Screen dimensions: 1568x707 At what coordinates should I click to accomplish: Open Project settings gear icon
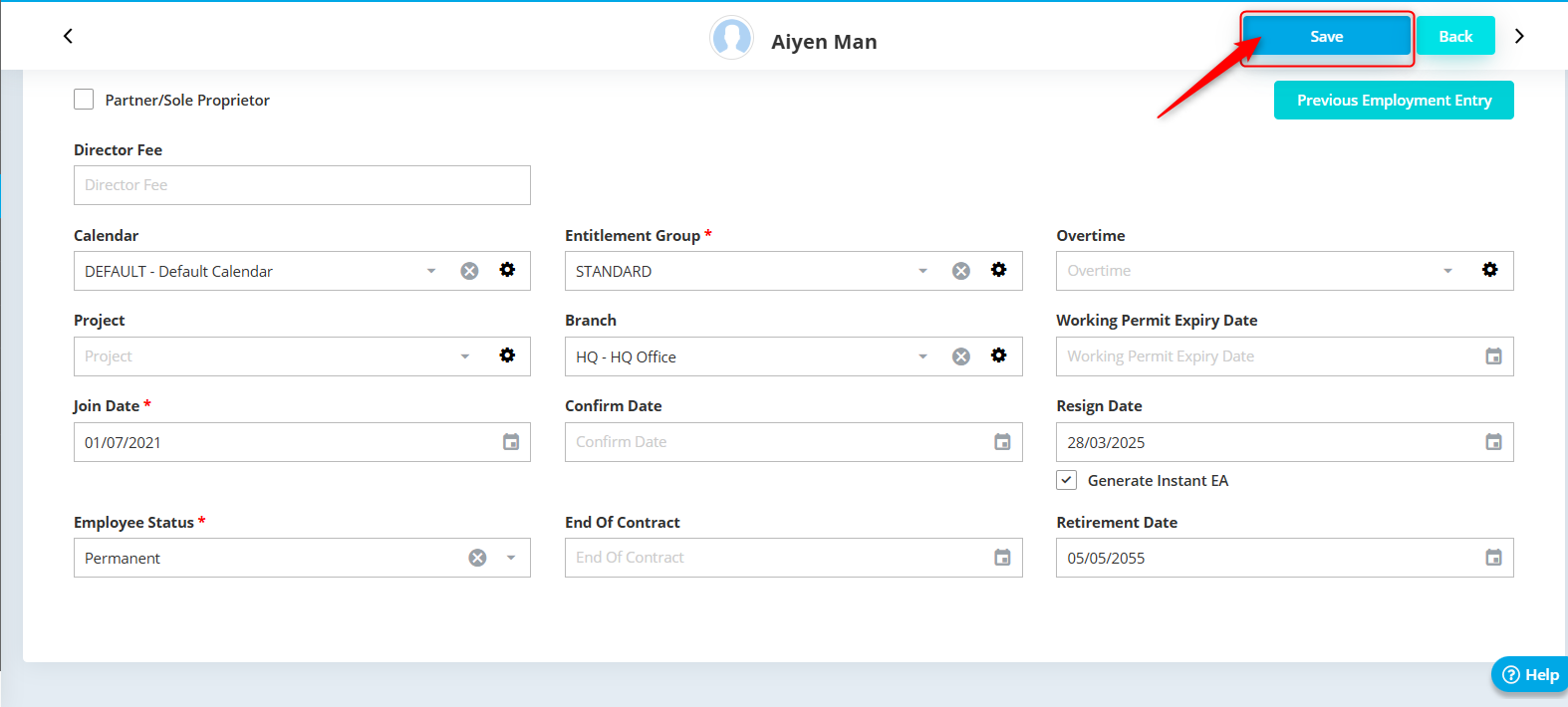click(x=507, y=355)
